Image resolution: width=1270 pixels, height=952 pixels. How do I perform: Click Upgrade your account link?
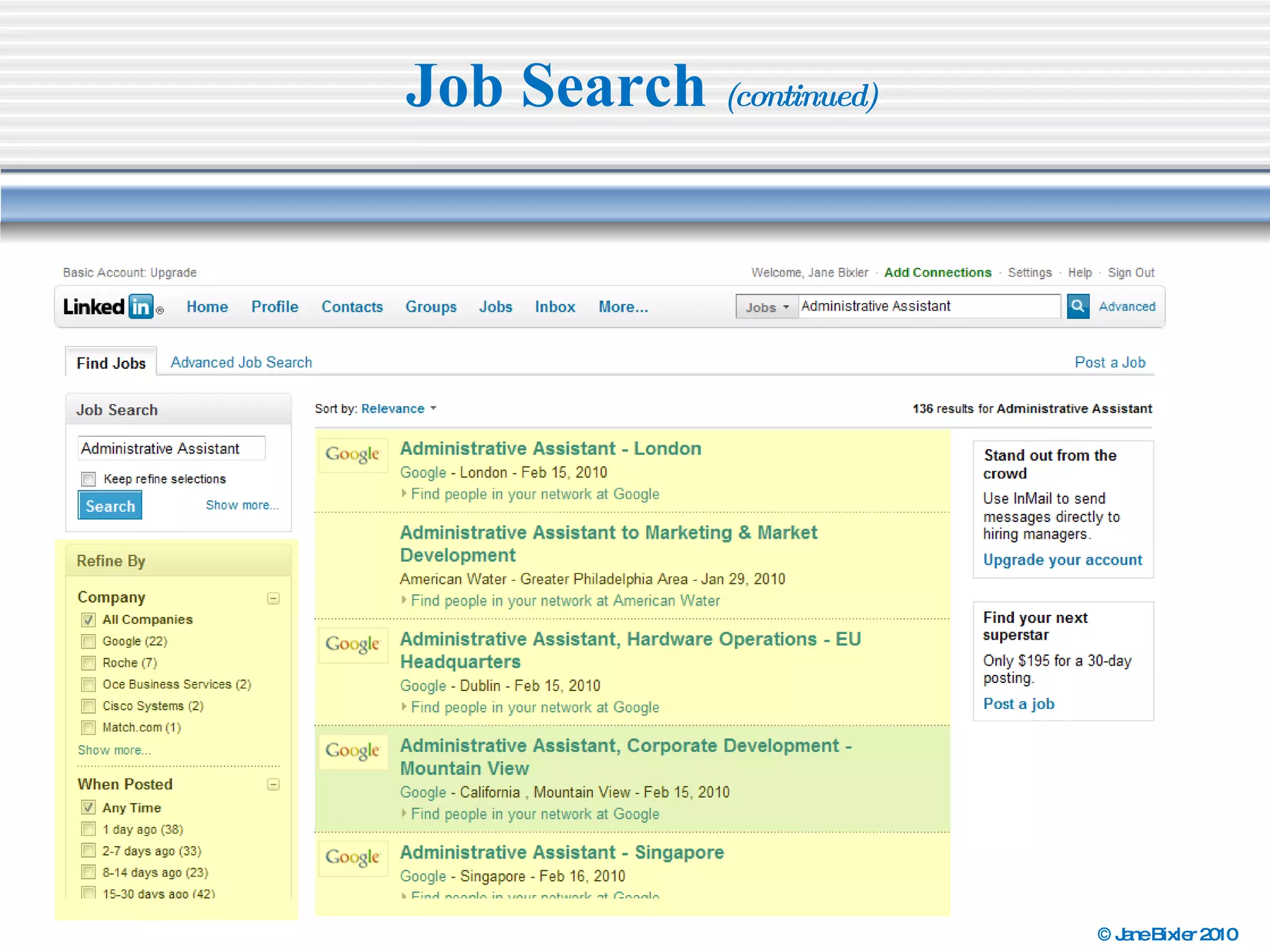click(1062, 560)
